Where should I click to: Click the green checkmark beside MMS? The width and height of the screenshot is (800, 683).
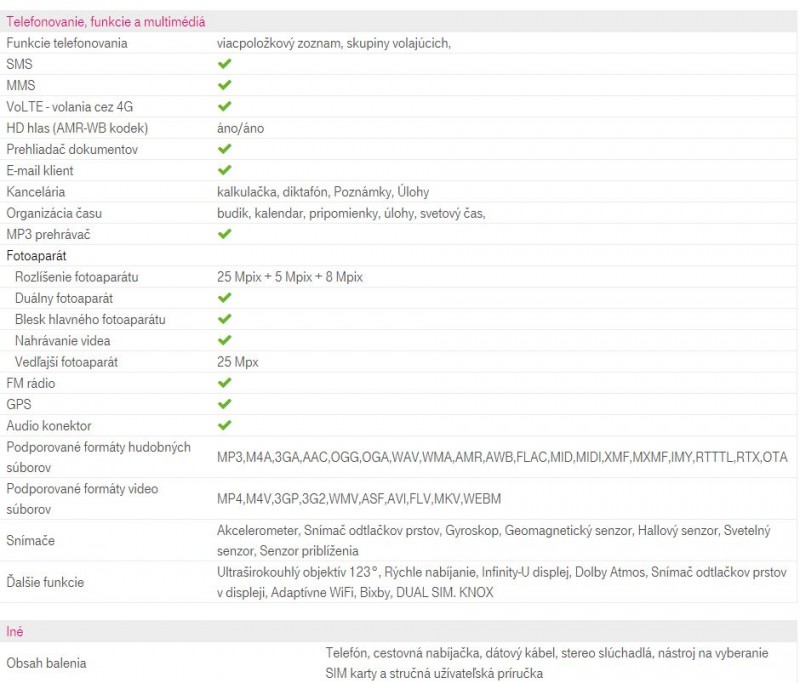pos(224,85)
